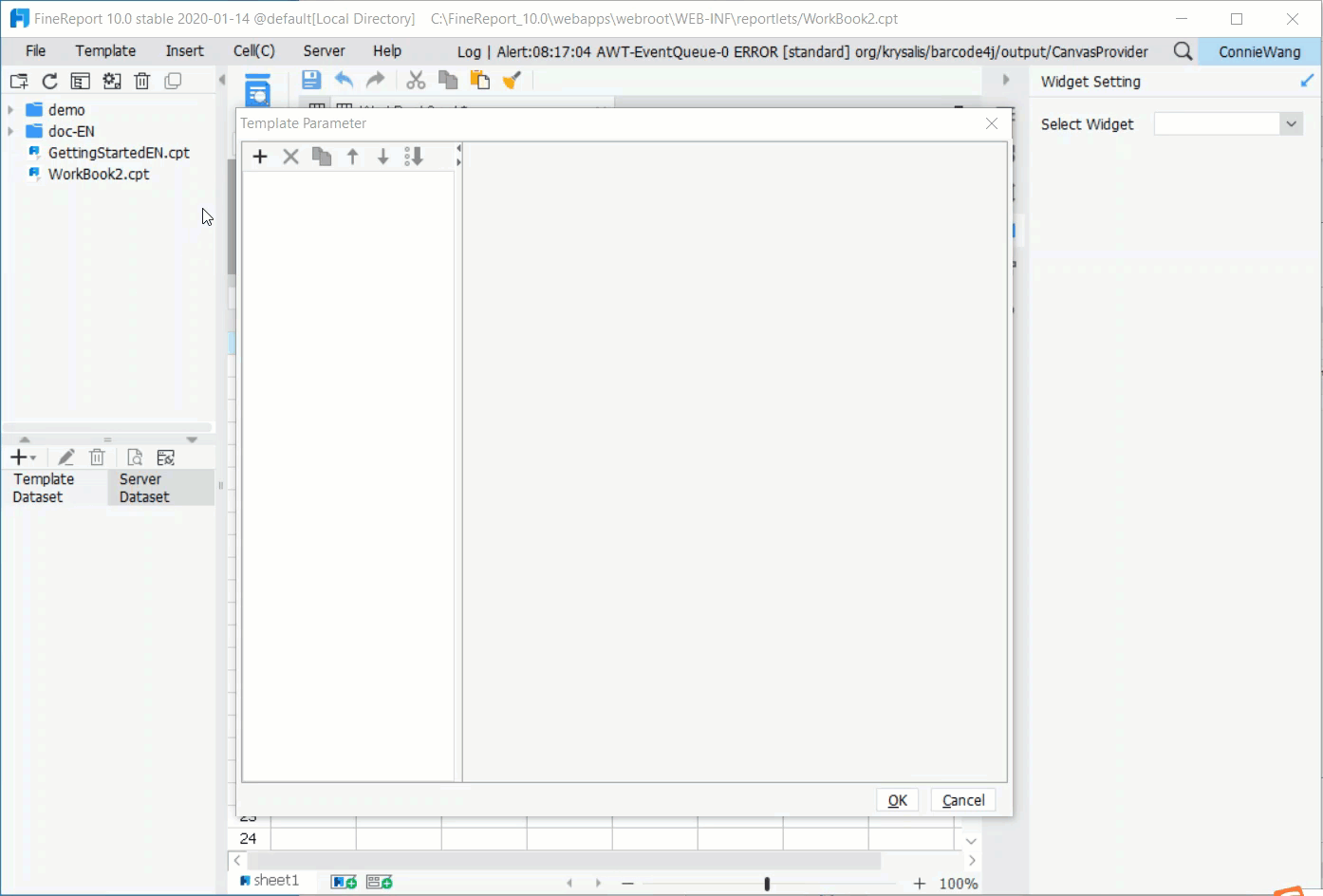Select WorkBook2.cpt in the file tree
The image size is (1323, 896).
(99, 174)
